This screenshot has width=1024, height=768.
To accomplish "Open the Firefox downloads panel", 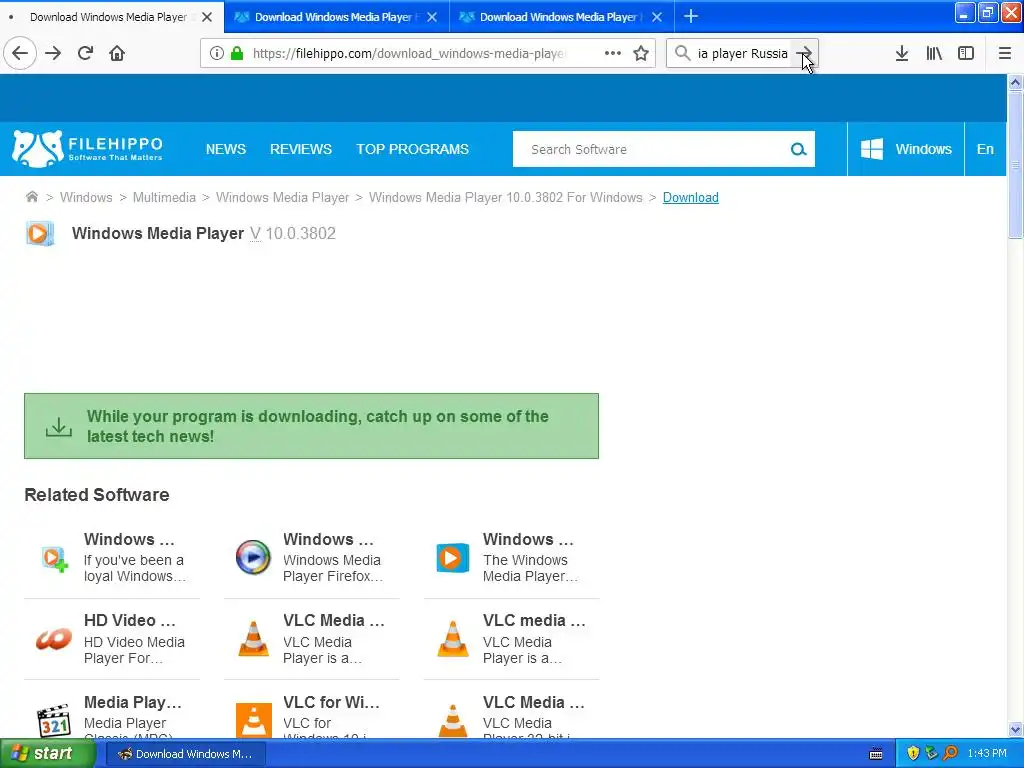I will (901, 53).
